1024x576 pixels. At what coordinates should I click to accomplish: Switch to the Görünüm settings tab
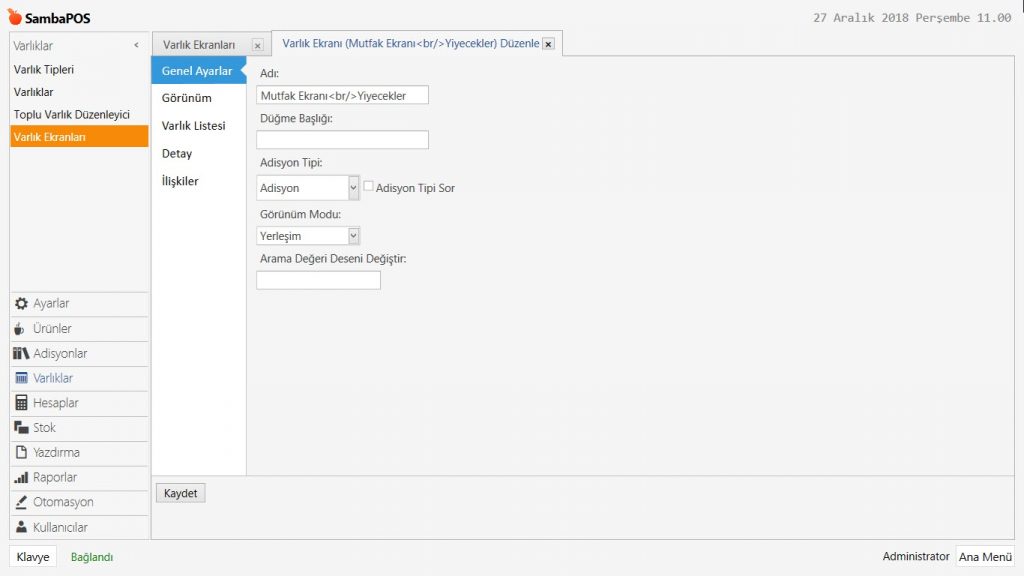pyautogui.click(x=187, y=98)
